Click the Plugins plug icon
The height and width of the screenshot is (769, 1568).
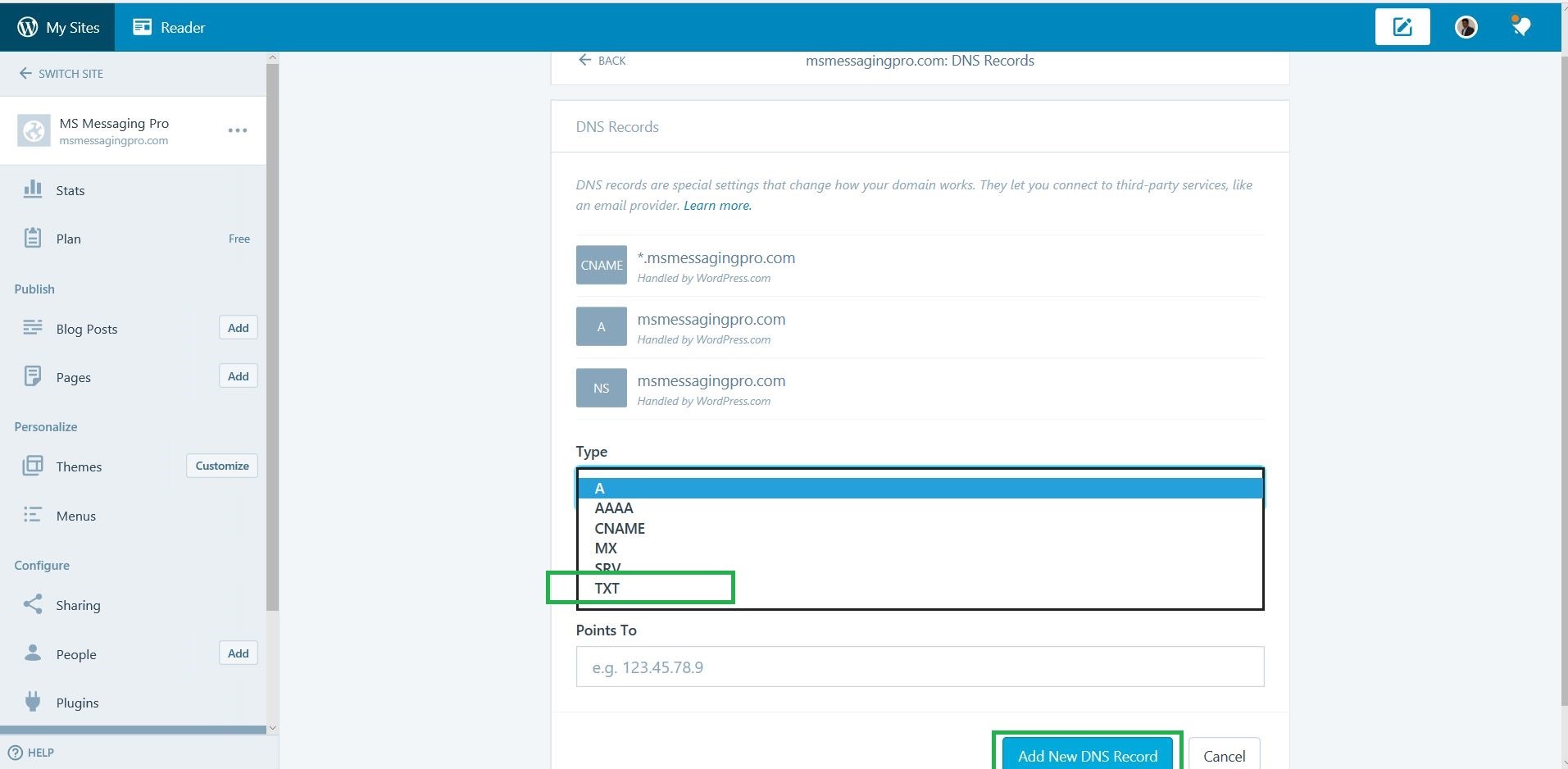pos(33,702)
